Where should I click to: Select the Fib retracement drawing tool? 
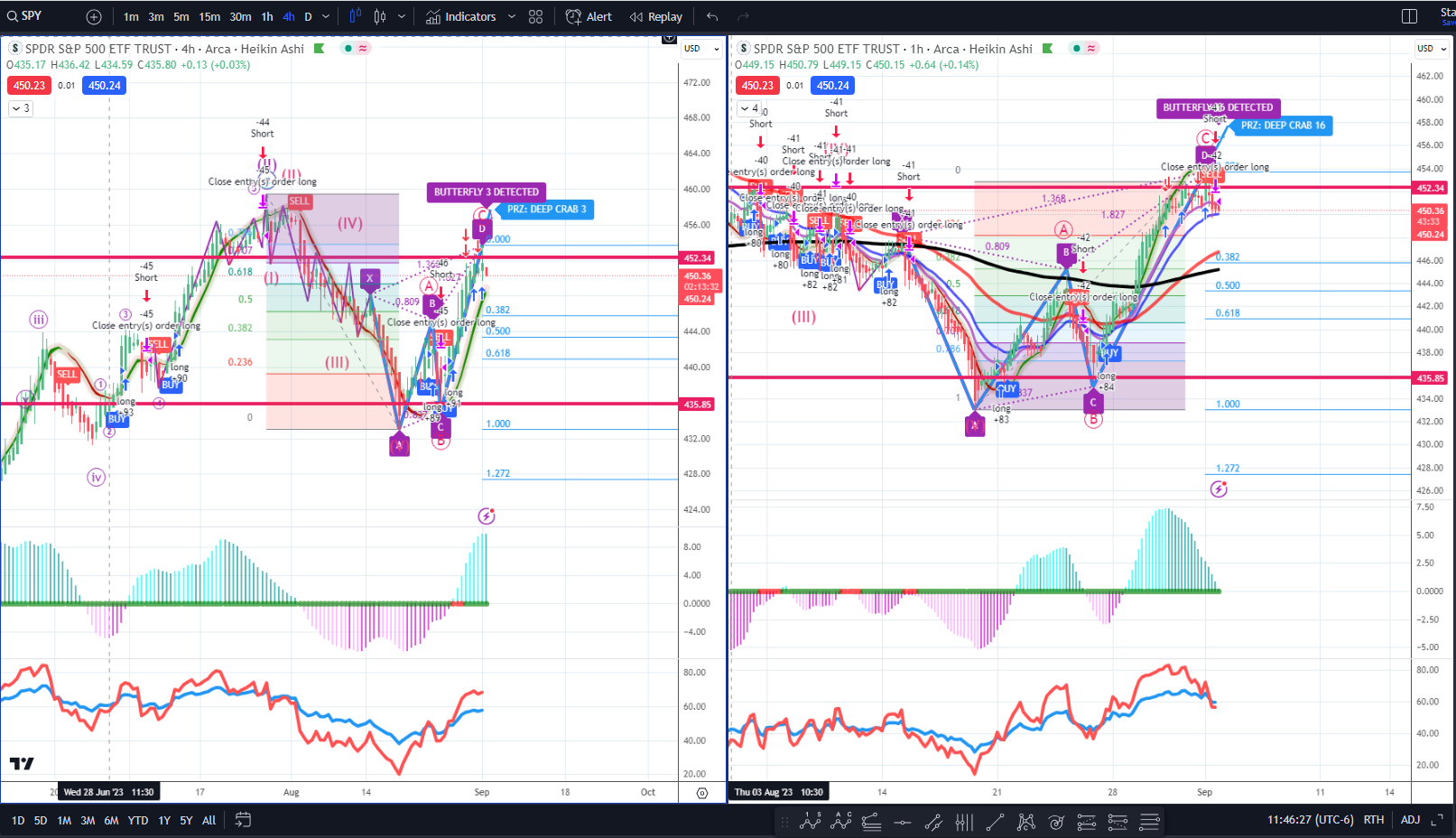[x=871, y=822]
